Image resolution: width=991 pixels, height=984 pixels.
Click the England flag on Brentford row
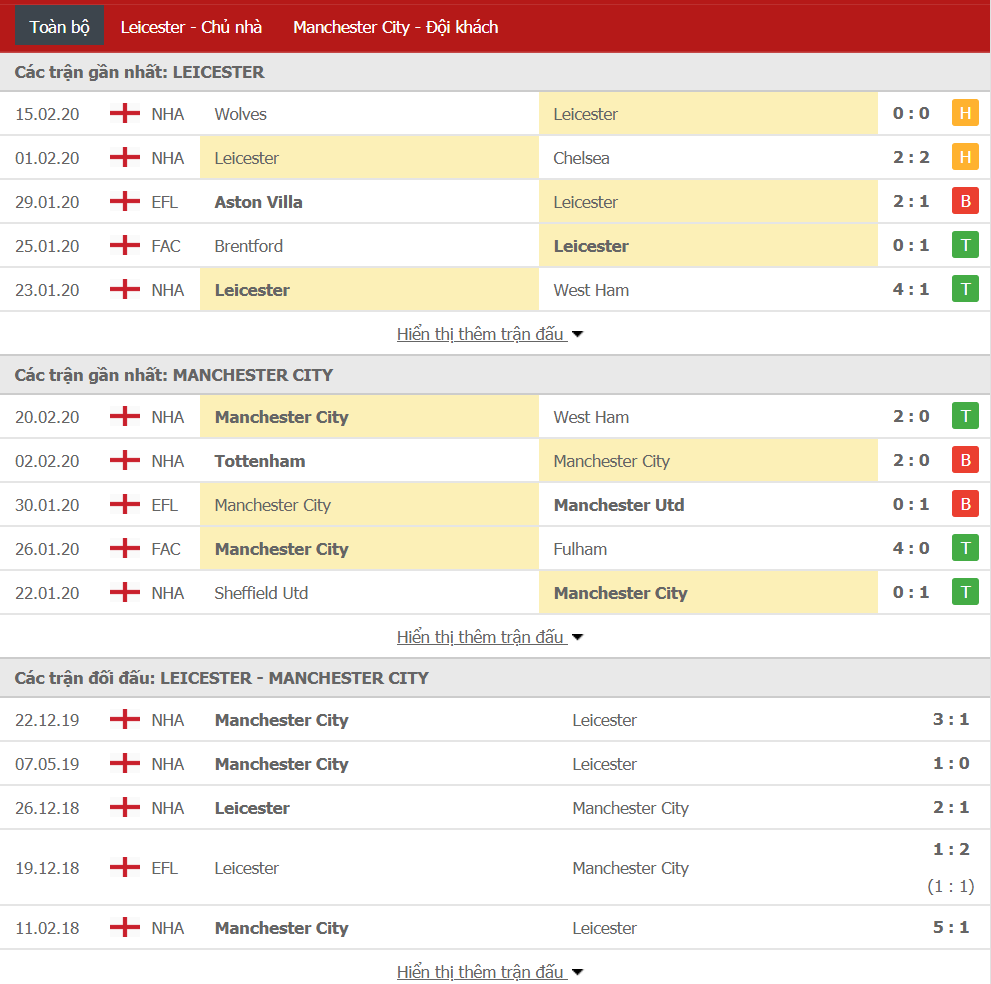coord(125,245)
